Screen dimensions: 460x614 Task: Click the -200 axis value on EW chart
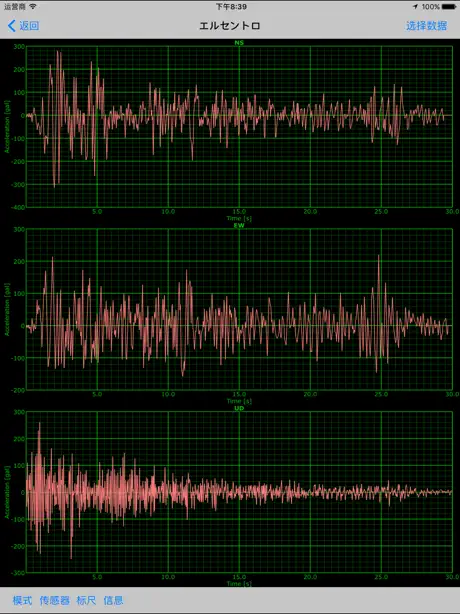18,390
